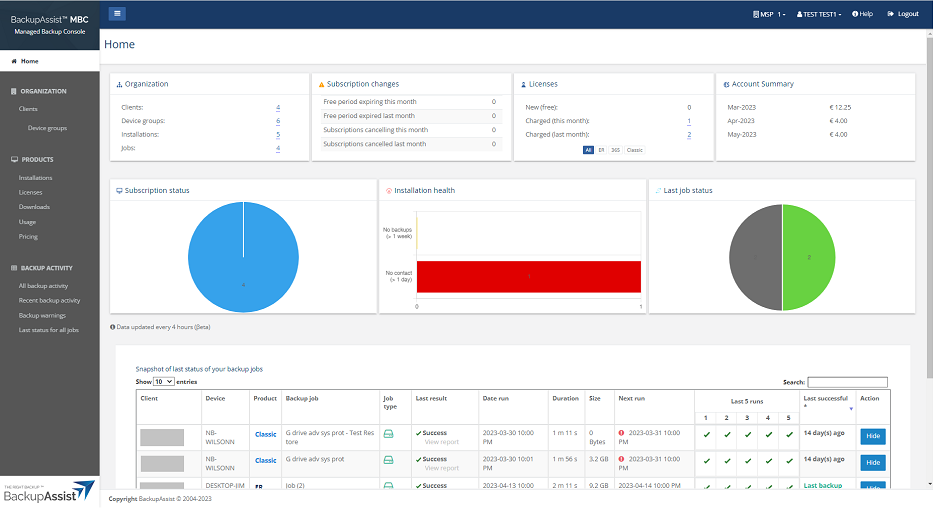Image resolution: width=935 pixels, height=512 pixels.
Task: Click the Subscription changes warning triangle icon
Action: pyautogui.click(x=321, y=85)
